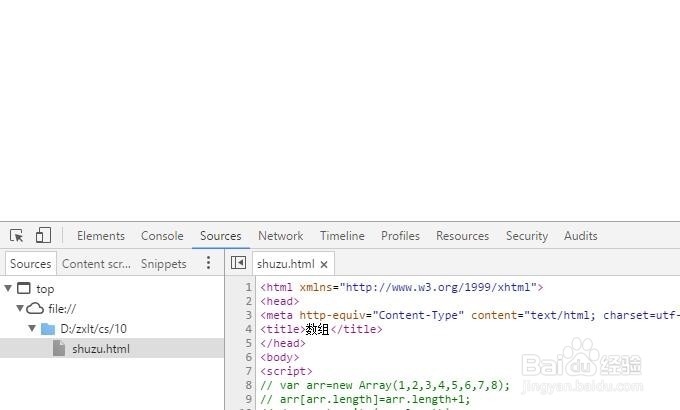Click the <script> tag on line 7

[286, 371]
